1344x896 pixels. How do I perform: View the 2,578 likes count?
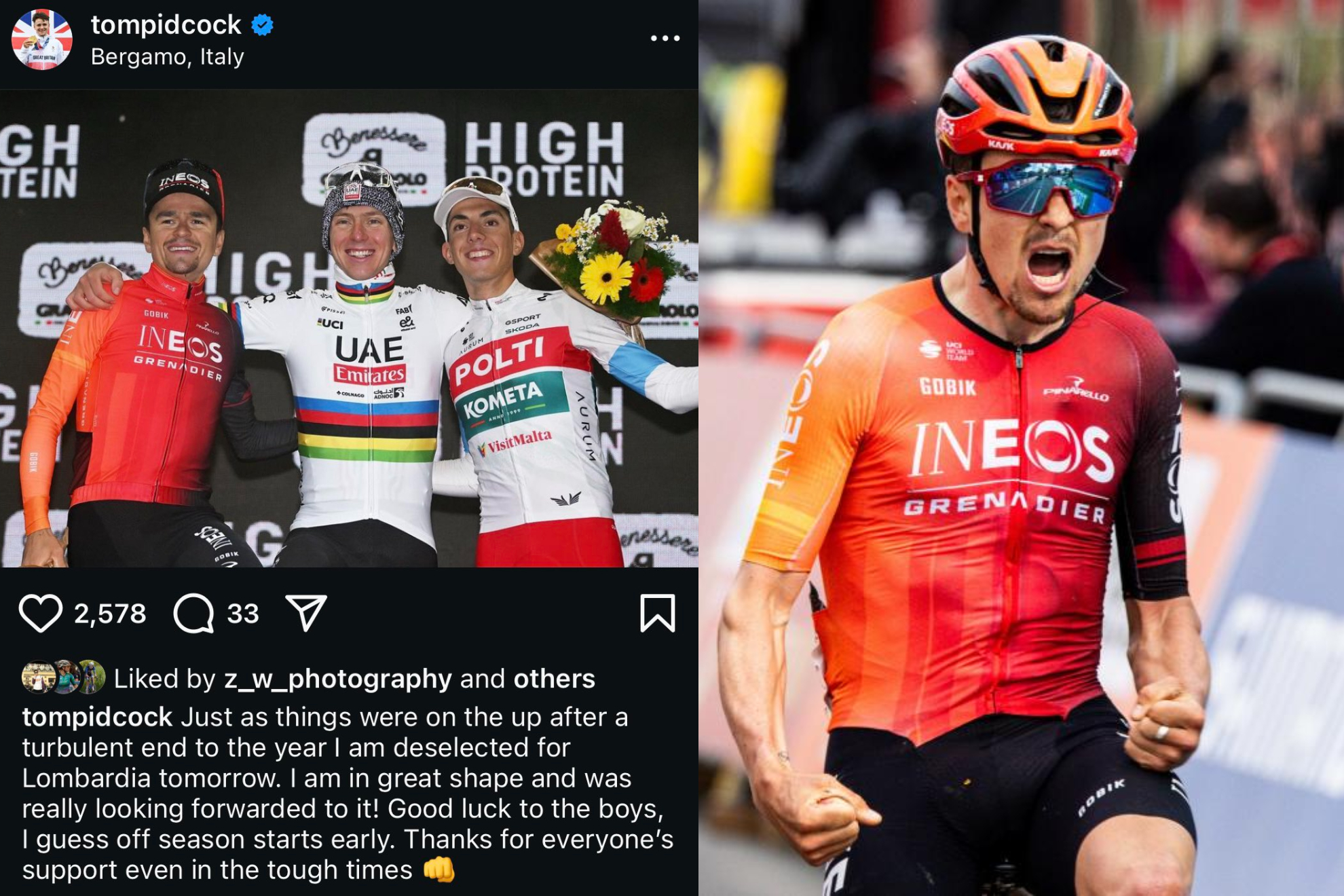[x=110, y=614]
